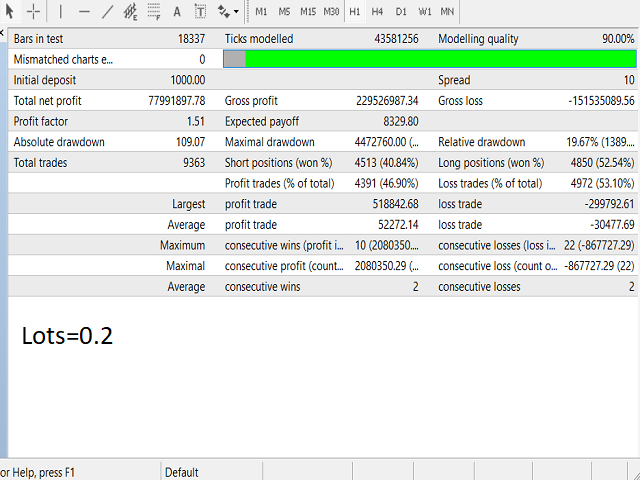Switch to MN monthly timeframe
The height and width of the screenshot is (480, 640).
click(x=447, y=11)
